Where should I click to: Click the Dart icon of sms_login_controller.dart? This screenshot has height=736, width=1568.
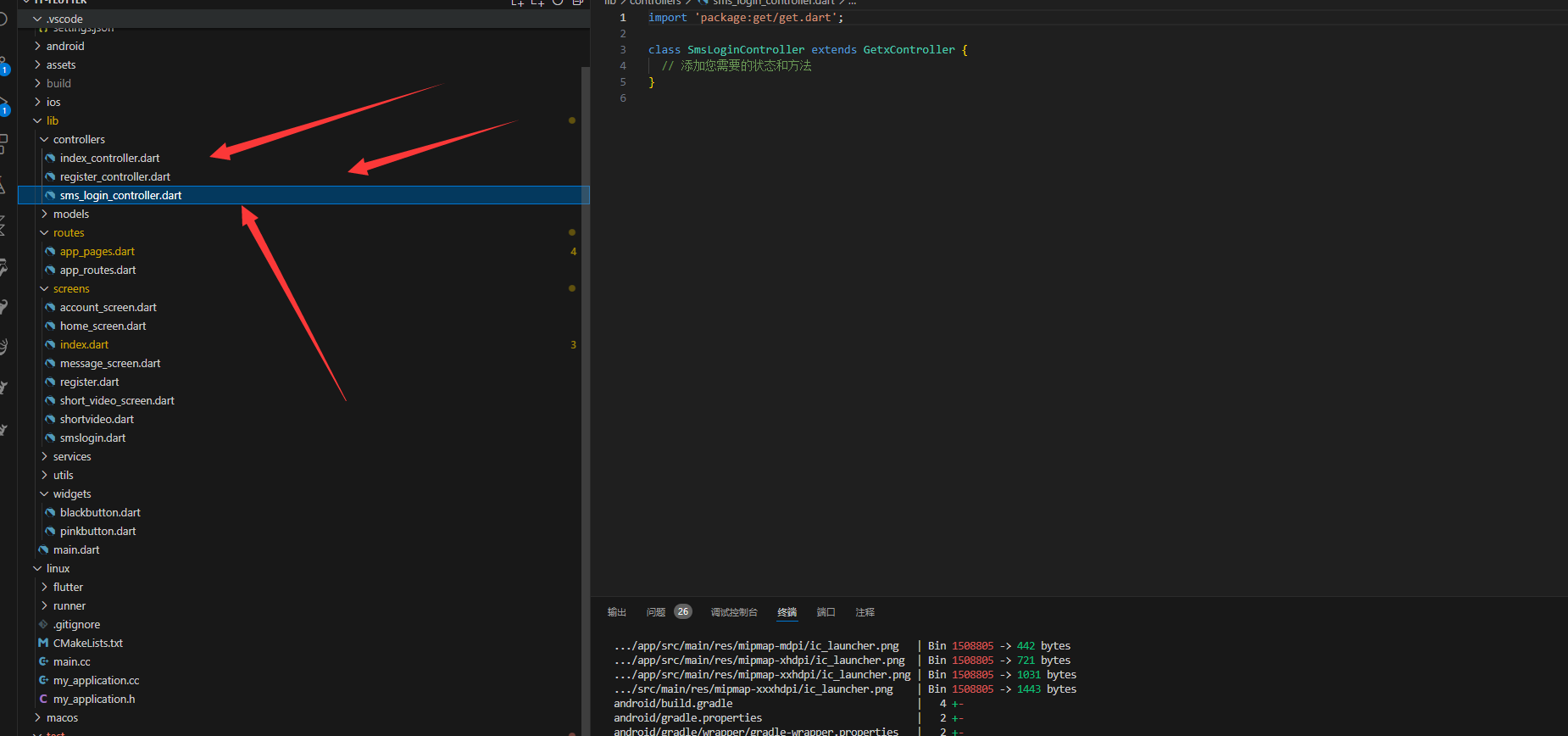click(x=50, y=195)
